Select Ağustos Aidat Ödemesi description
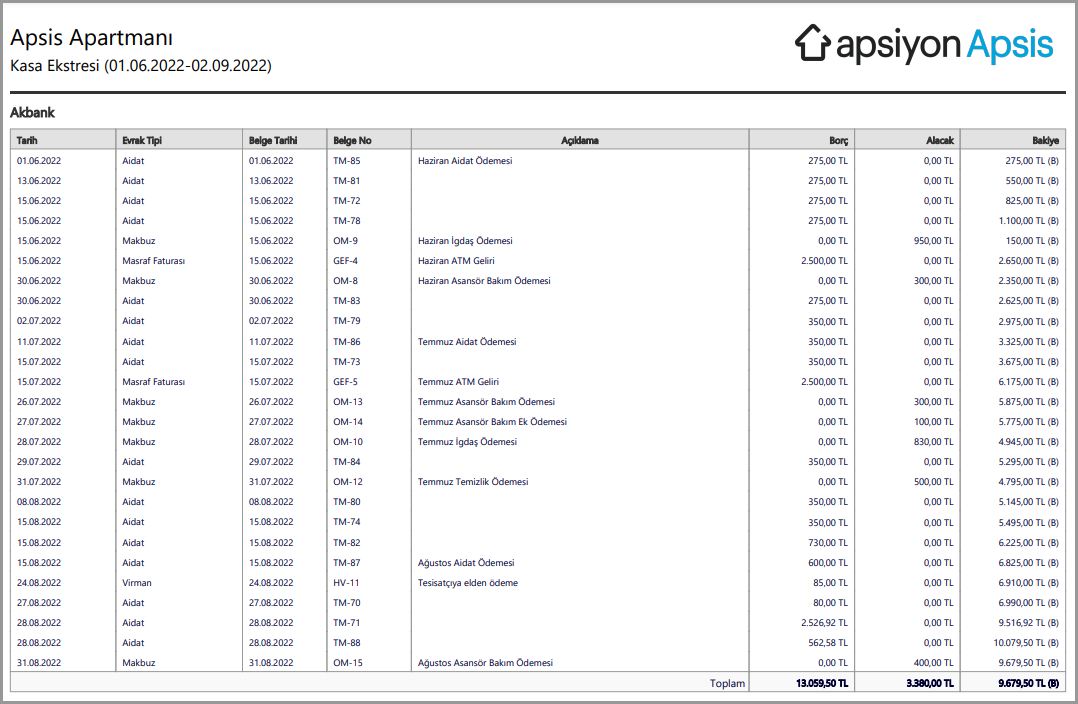Screen dimensions: 1078x704 pyautogui.click(x=466, y=562)
